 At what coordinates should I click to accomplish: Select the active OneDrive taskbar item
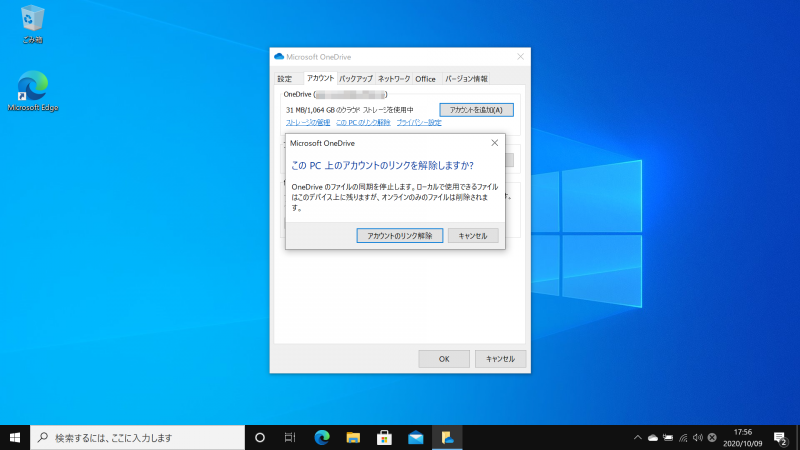(447, 438)
